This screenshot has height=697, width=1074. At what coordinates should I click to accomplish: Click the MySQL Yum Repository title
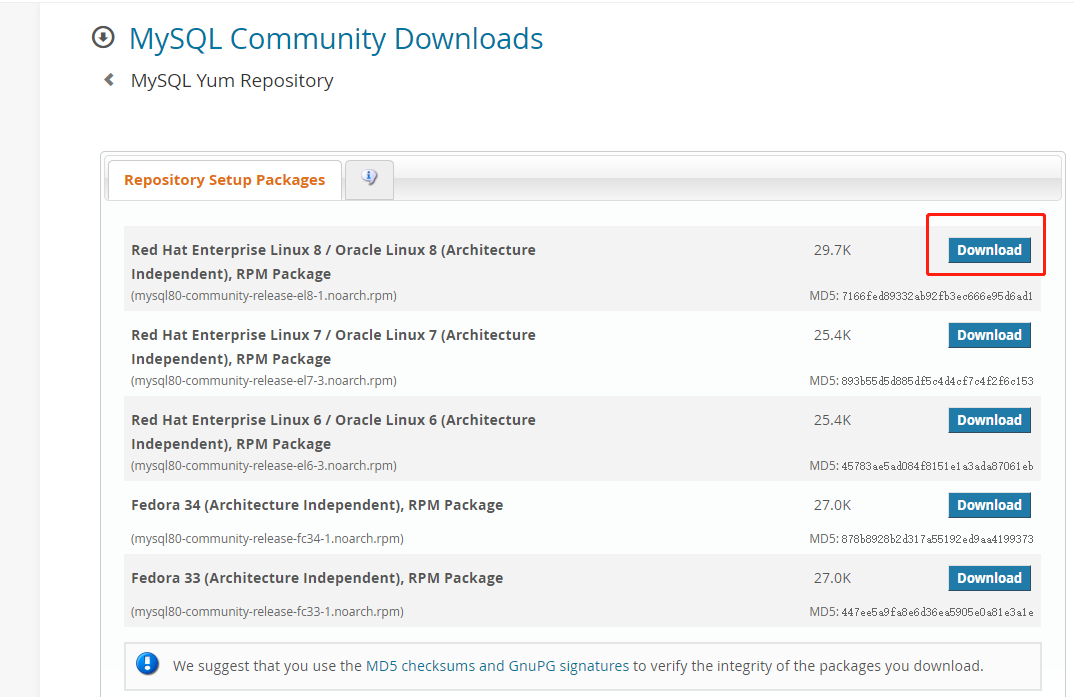coord(232,81)
